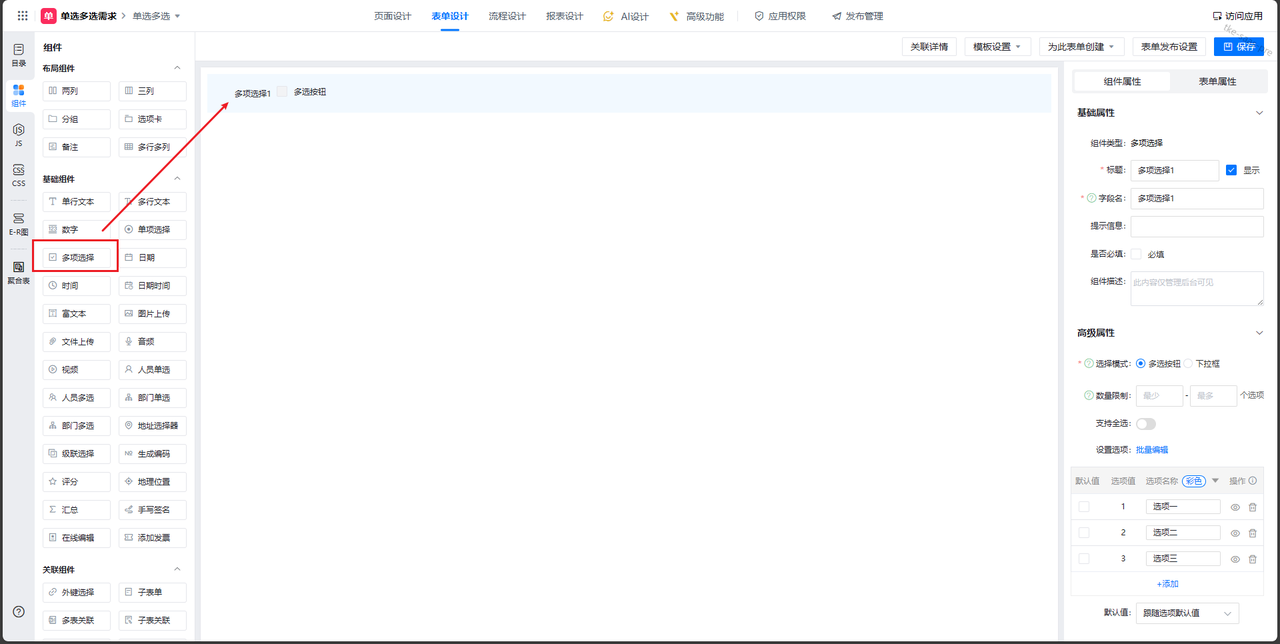The image size is (1280, 644).
Task: Toggle the 显示 title checkbox
Action: point(1231,170)
